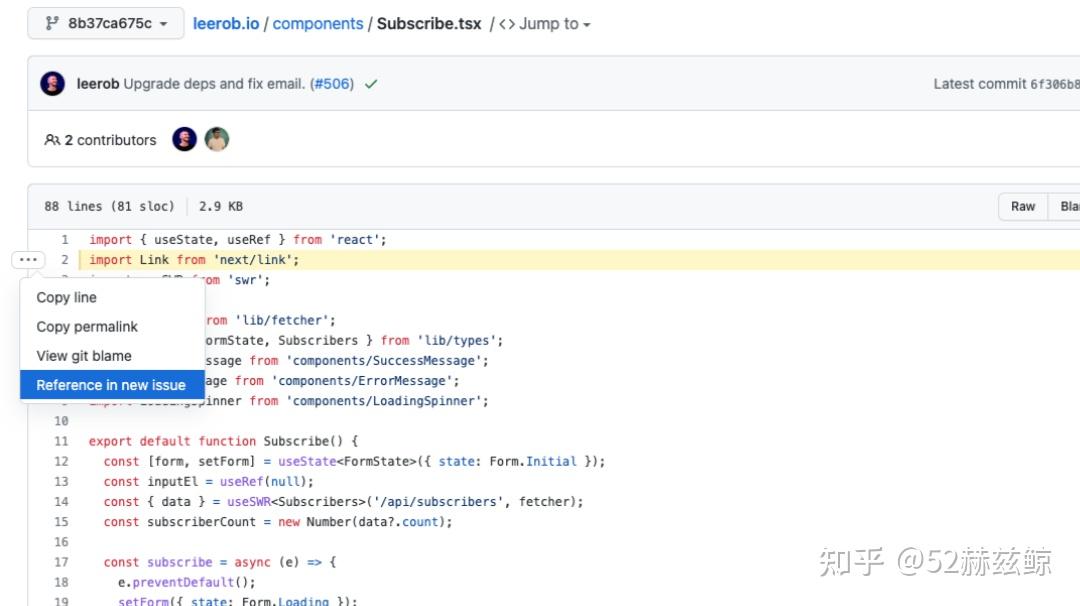Click the first contributor avatar thumbnail
This screenshot has height=606, width=1080.
tap(184, 139)
